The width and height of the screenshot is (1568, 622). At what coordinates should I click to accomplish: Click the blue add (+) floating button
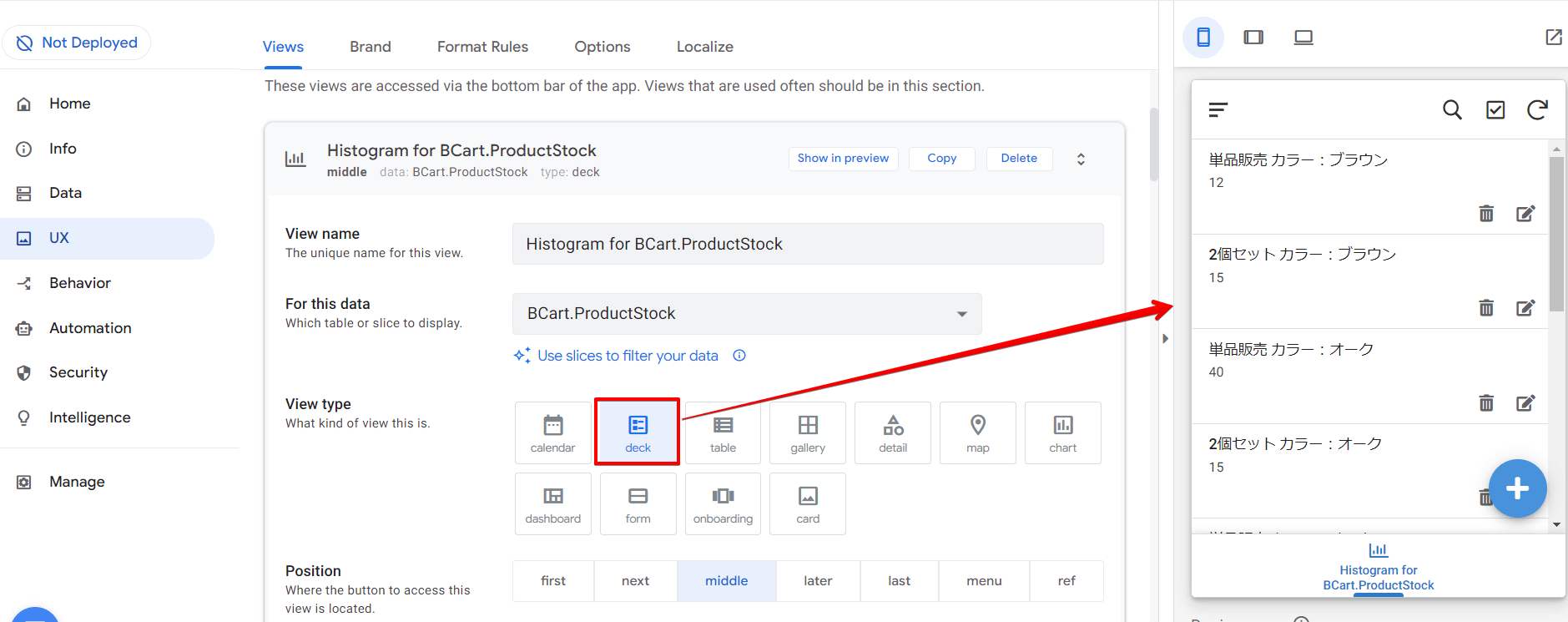point(1517,488)
